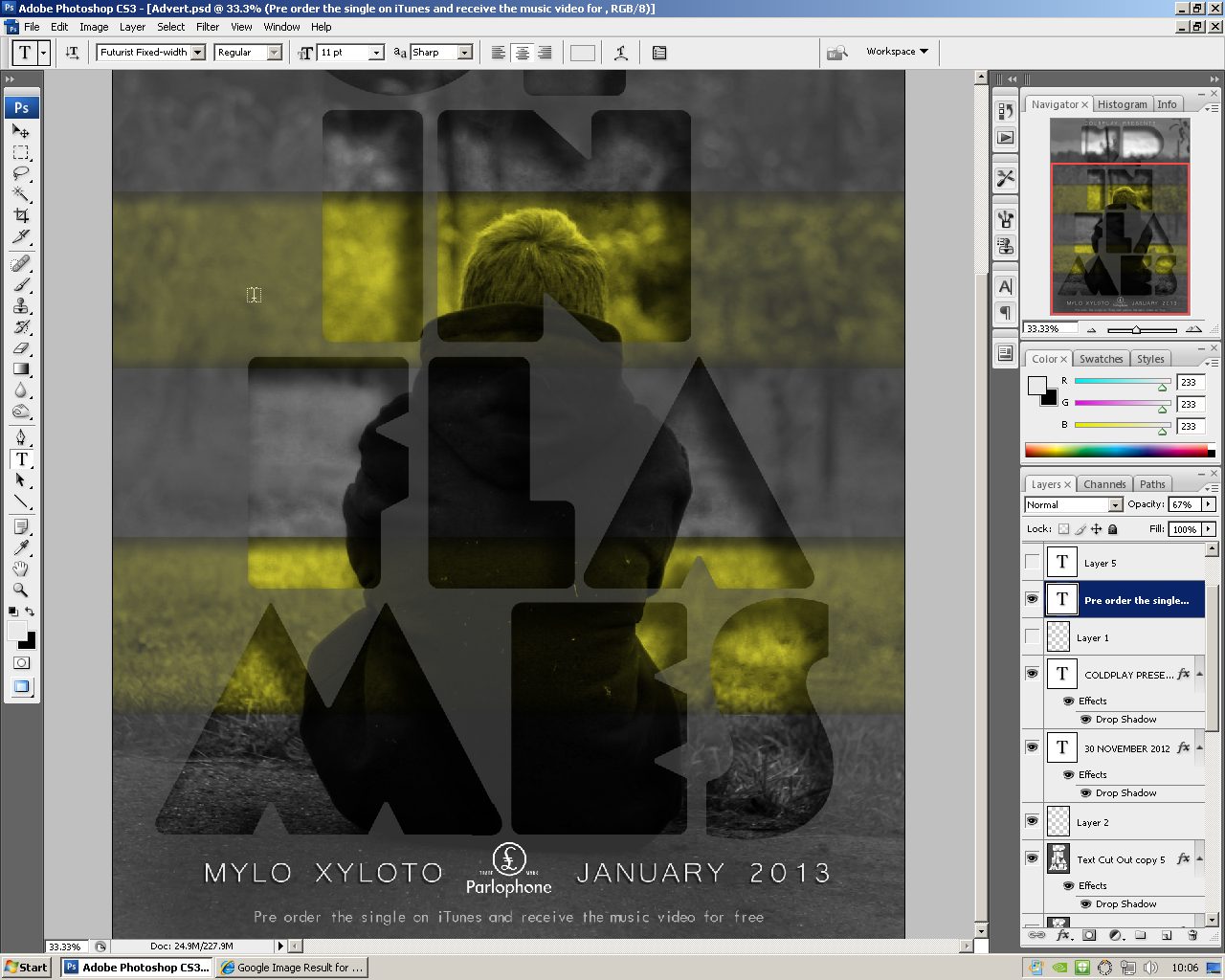Toggle Quick Mask mode
This screenshot has width=1225, height=980.
click(x=21, y=663)
